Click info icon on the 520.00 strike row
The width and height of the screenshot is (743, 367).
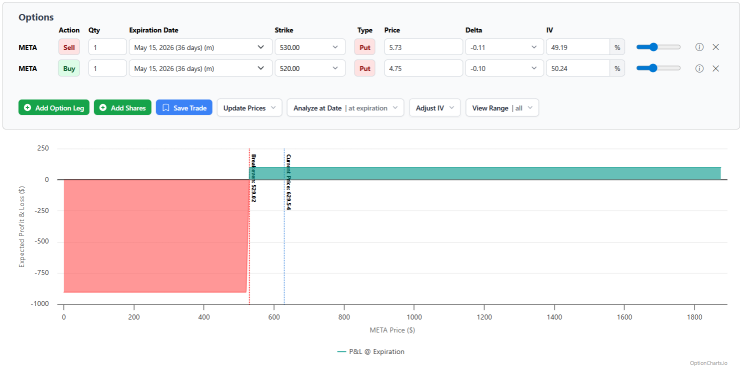click(699, 68)
